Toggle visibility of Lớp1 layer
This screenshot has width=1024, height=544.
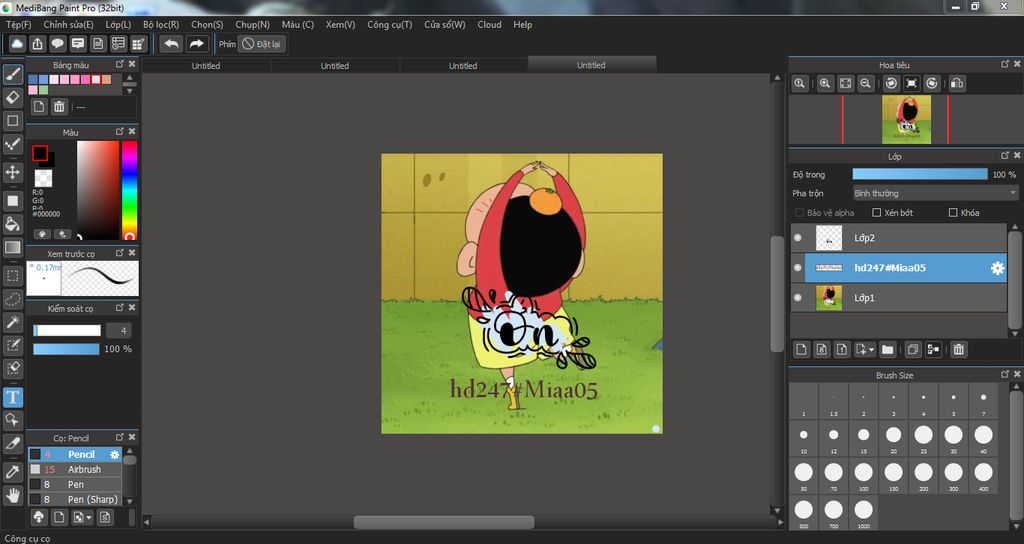coord(797,298)
